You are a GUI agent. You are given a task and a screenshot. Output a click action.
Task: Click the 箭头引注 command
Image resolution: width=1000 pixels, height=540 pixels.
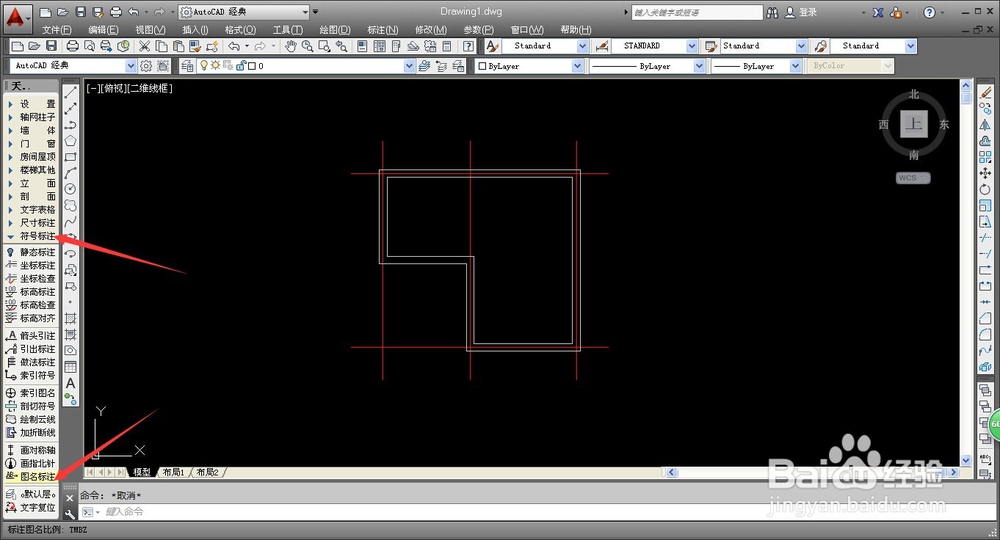(x=31, y=335)
